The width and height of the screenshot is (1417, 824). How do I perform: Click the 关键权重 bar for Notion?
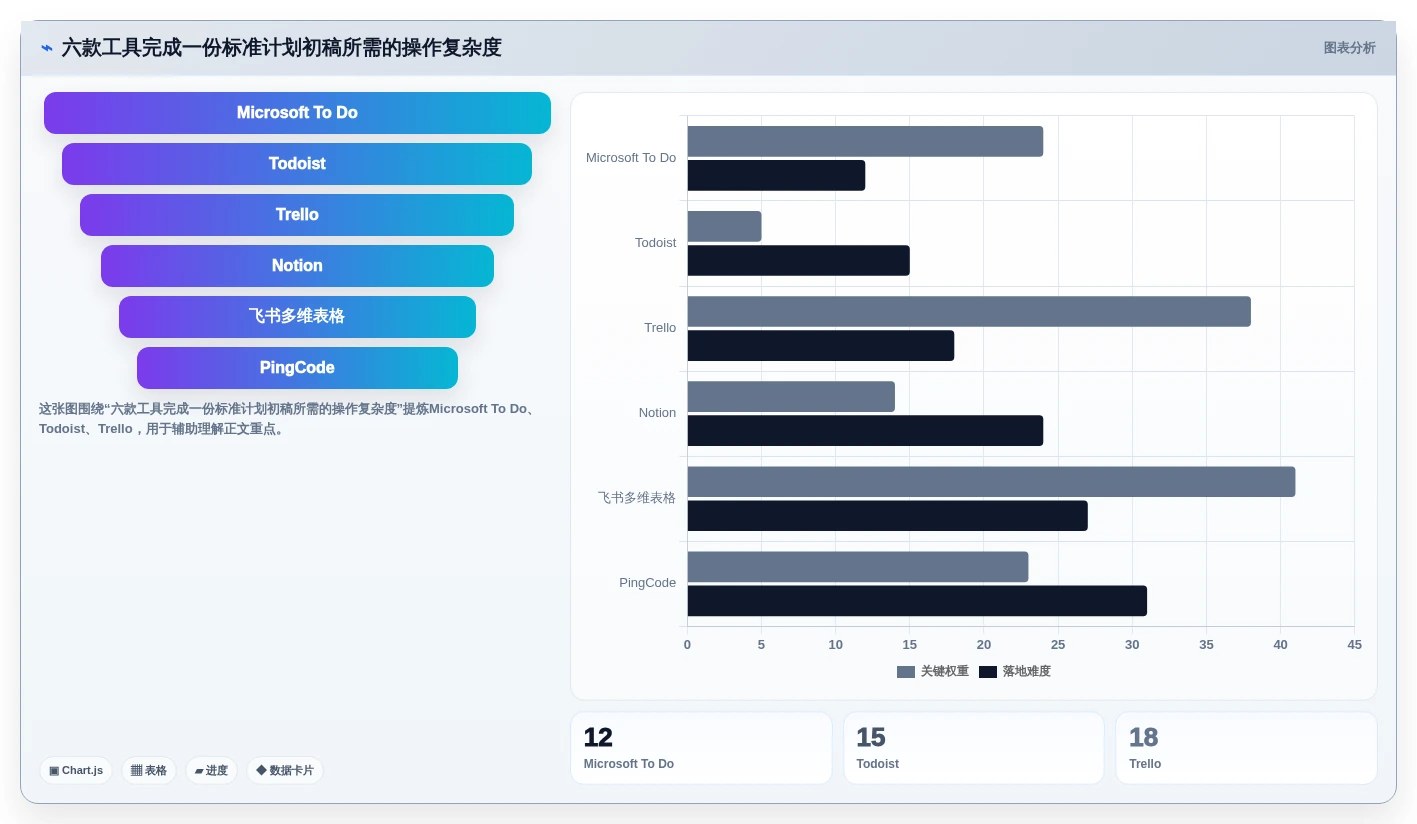click(791, 396)
